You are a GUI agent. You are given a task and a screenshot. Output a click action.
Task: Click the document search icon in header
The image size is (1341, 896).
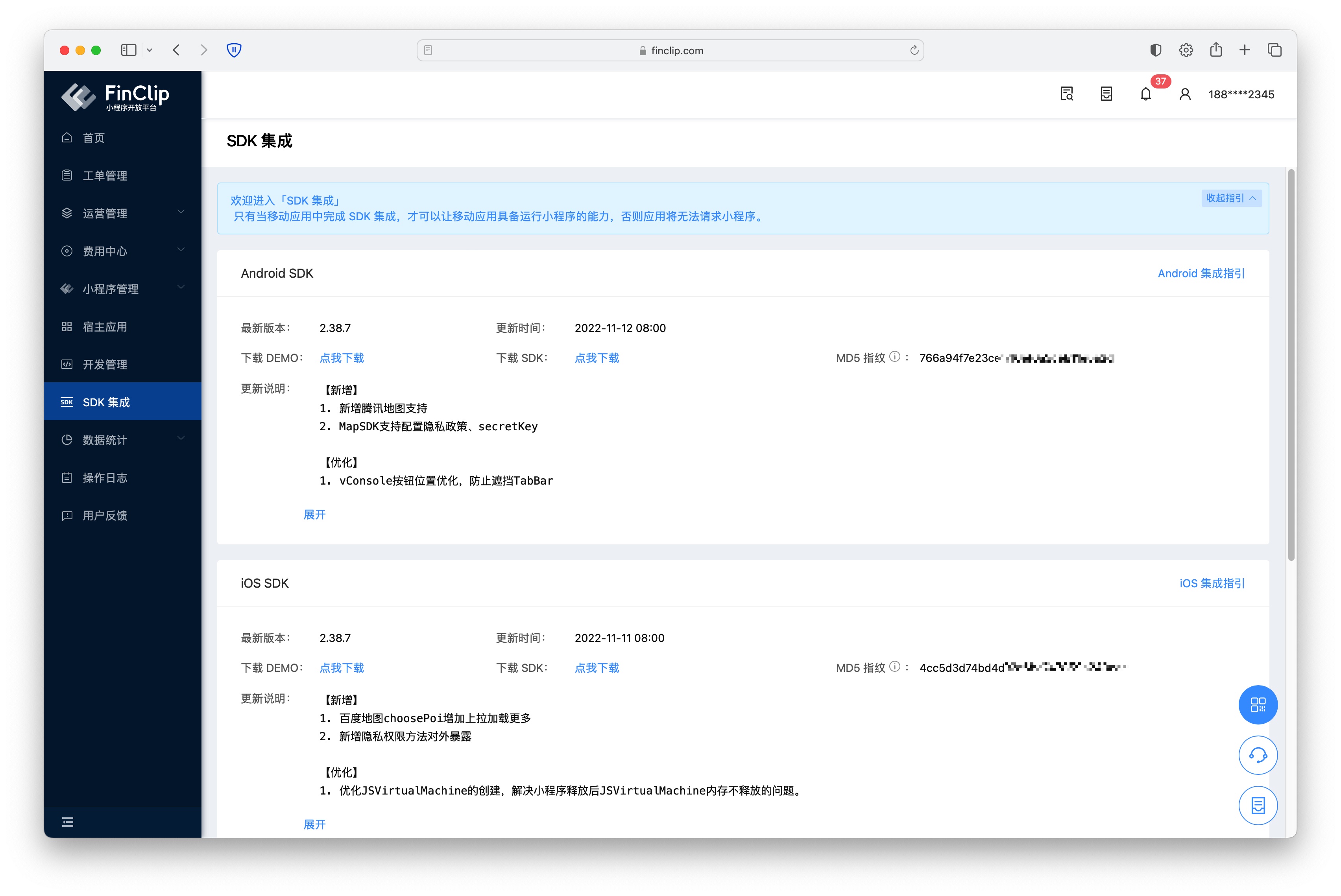tap(1066, 94)
